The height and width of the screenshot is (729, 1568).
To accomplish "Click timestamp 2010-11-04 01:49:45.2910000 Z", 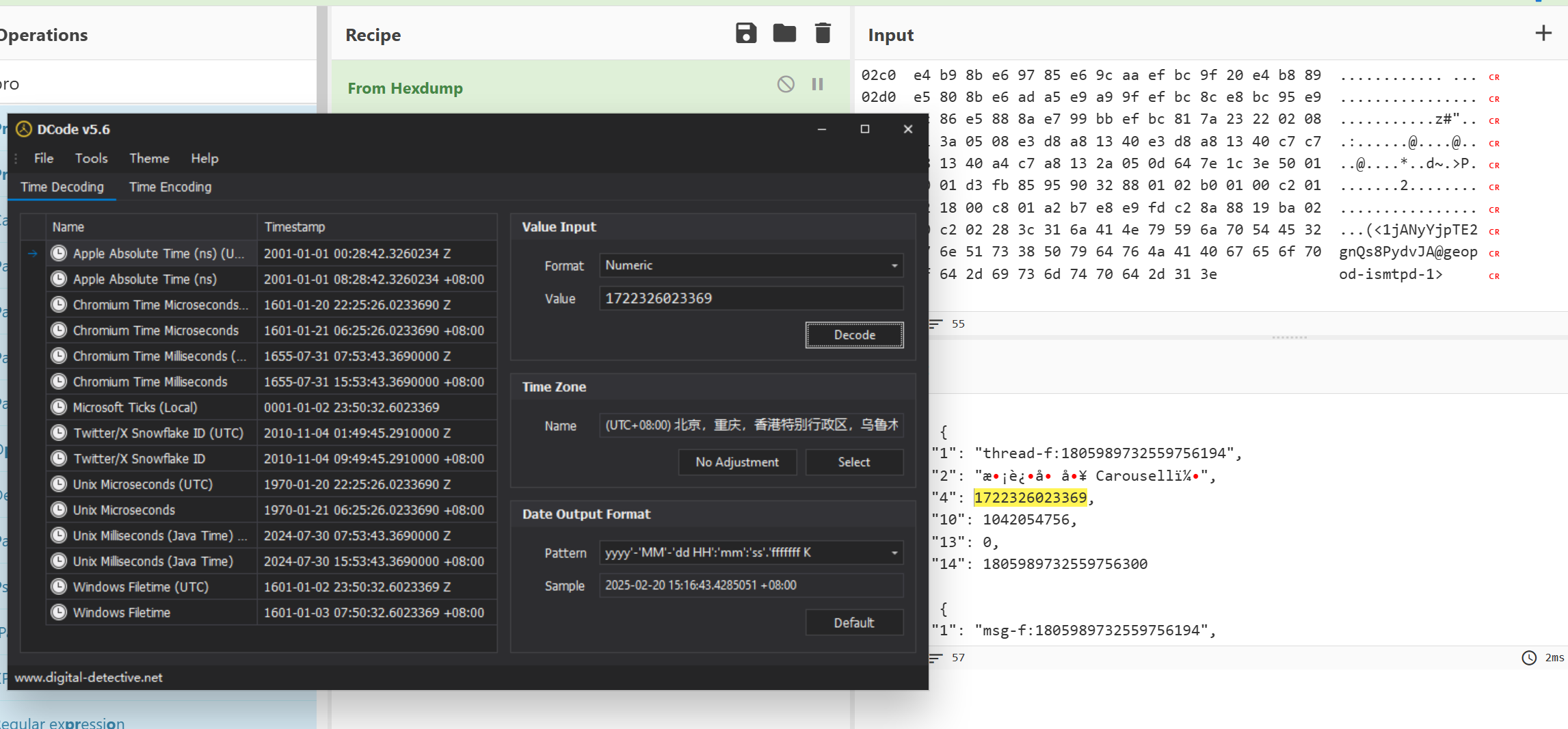I will coord(357,433).
